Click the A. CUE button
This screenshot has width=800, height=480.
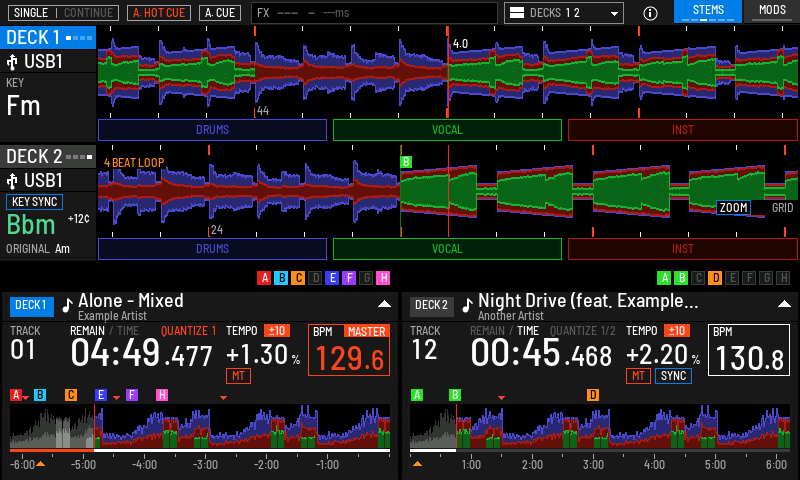[220, 13]
